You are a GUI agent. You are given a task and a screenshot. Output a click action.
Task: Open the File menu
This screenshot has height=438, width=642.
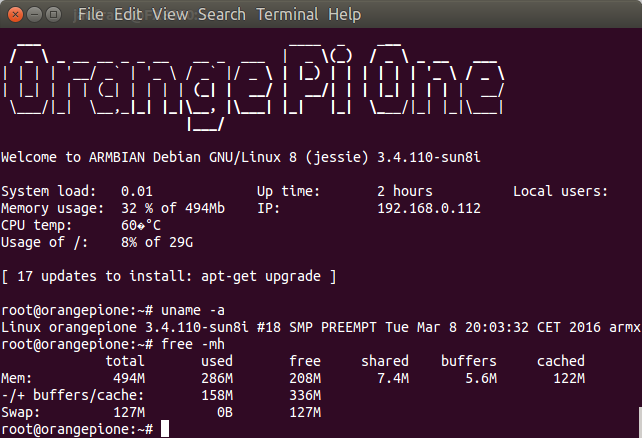coord(91,15)
